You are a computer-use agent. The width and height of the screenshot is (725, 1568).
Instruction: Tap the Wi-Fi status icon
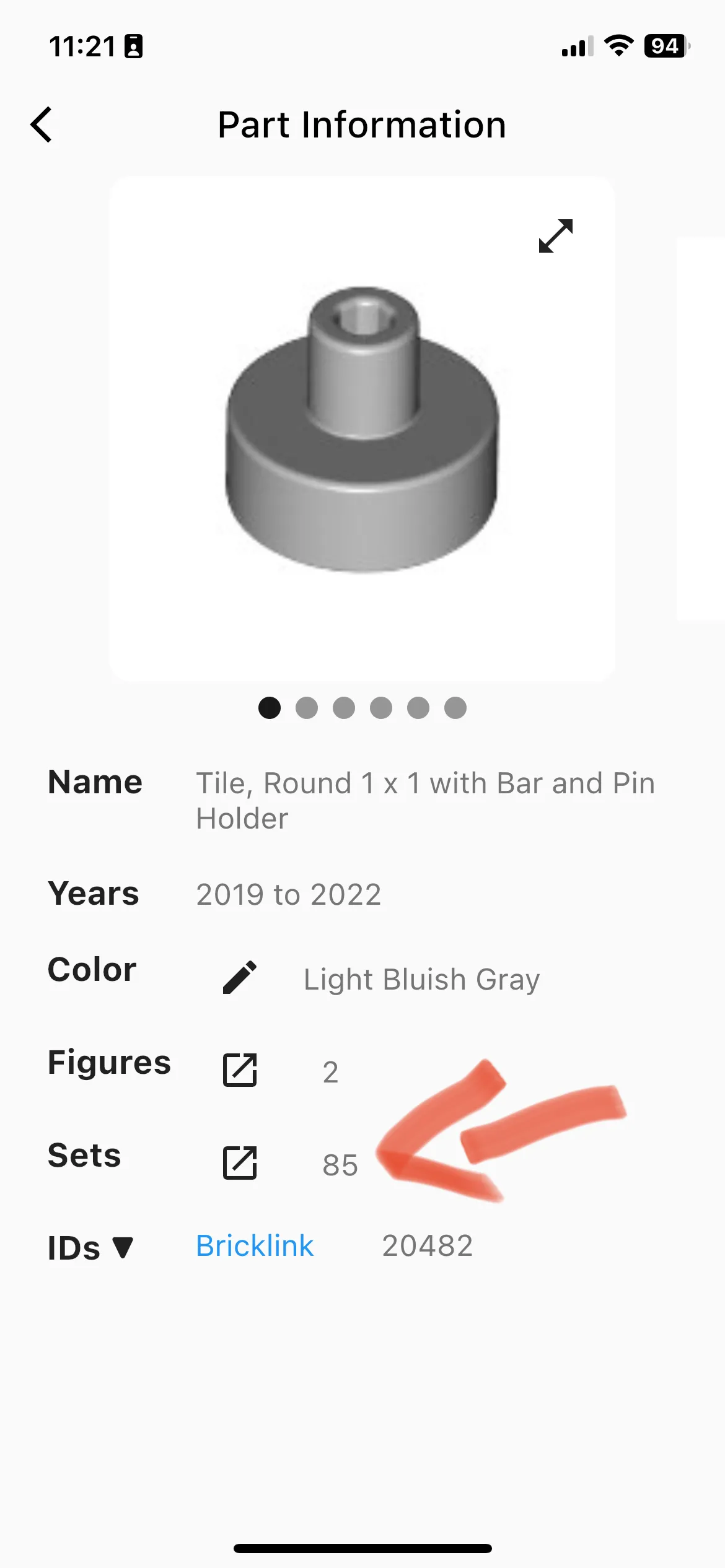click(618, 46)
